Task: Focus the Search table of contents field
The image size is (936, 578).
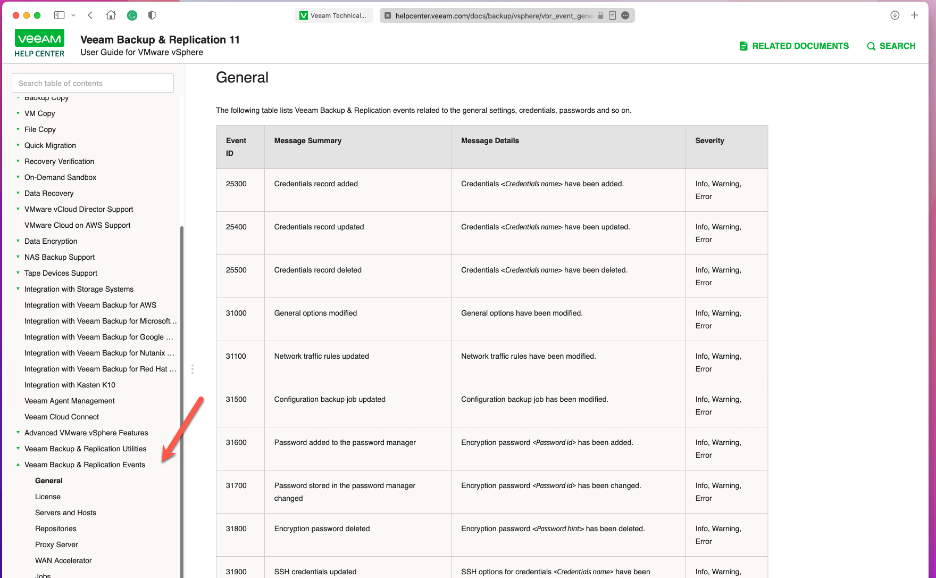Action: pyautogui.click(x=93, y=83)
